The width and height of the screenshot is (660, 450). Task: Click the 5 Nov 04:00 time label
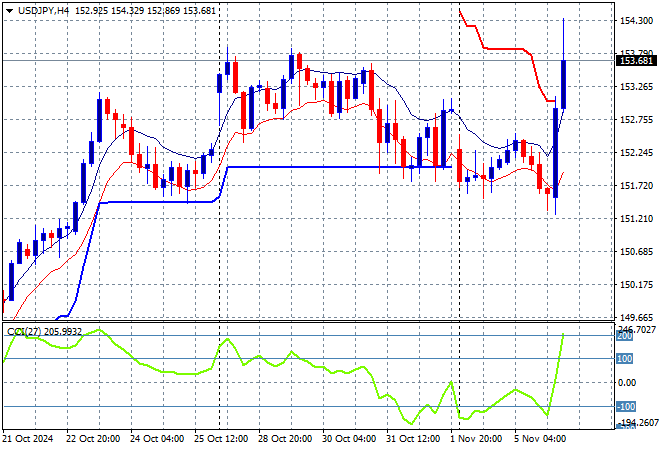[x=540, y=439]
